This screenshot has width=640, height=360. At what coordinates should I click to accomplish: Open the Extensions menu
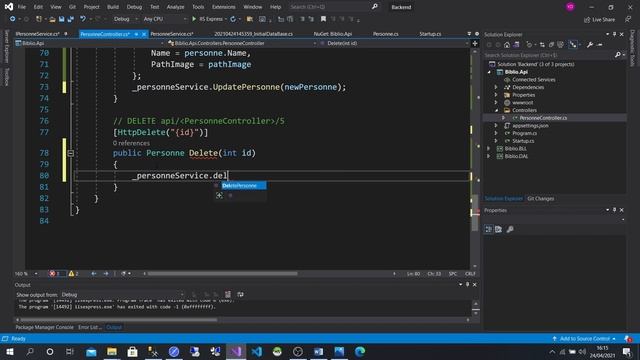[223, 7]
